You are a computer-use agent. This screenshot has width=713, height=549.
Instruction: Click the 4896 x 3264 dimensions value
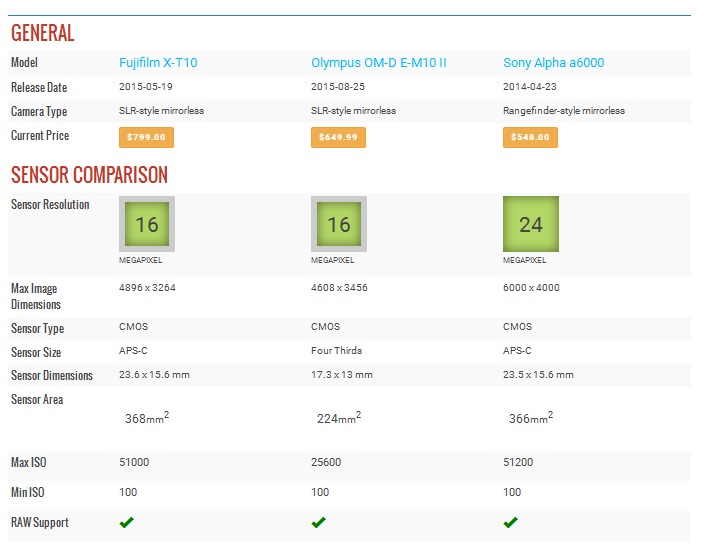(147, 288)
